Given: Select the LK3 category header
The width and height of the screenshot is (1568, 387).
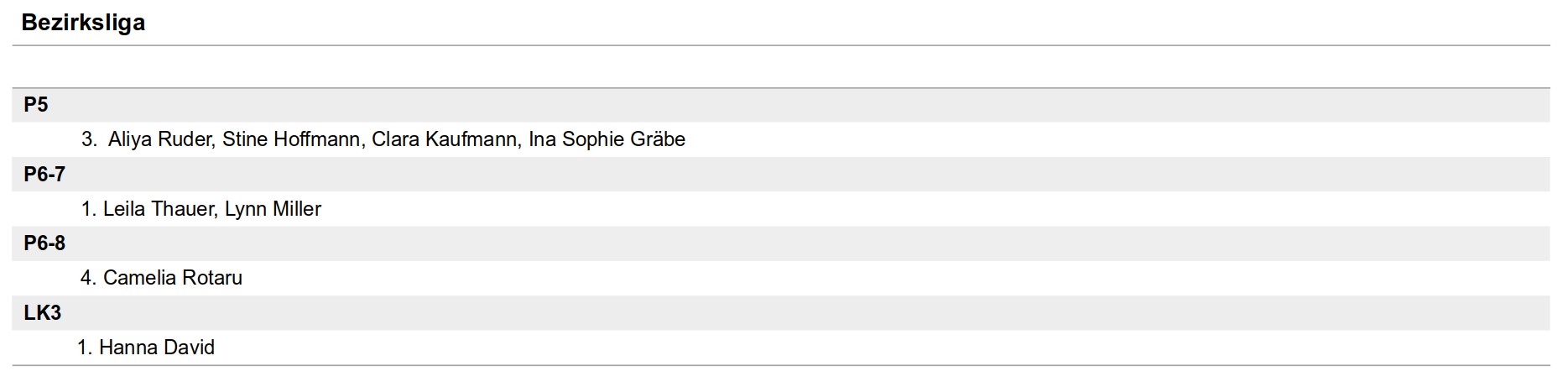Looking at the screenshot, I should tap(42, 313).
